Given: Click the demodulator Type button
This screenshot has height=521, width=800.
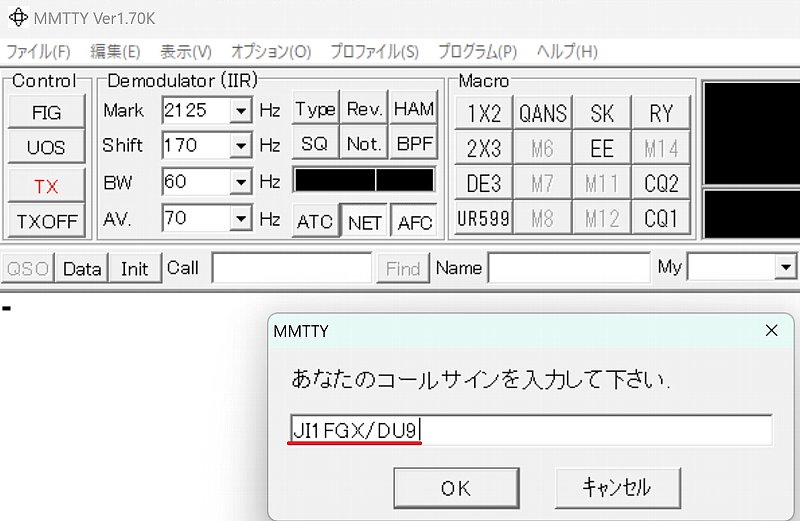Looking at the screenshot, I should click(315, 108).
